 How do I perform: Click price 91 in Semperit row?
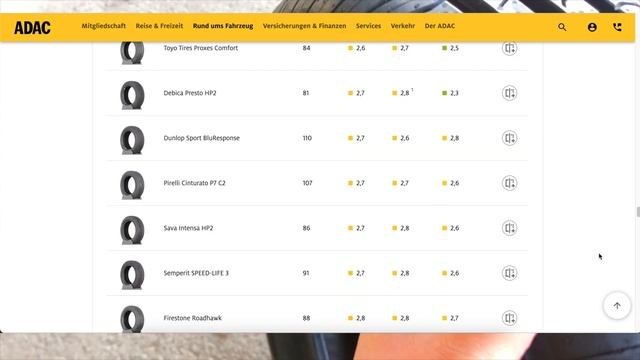306,273
